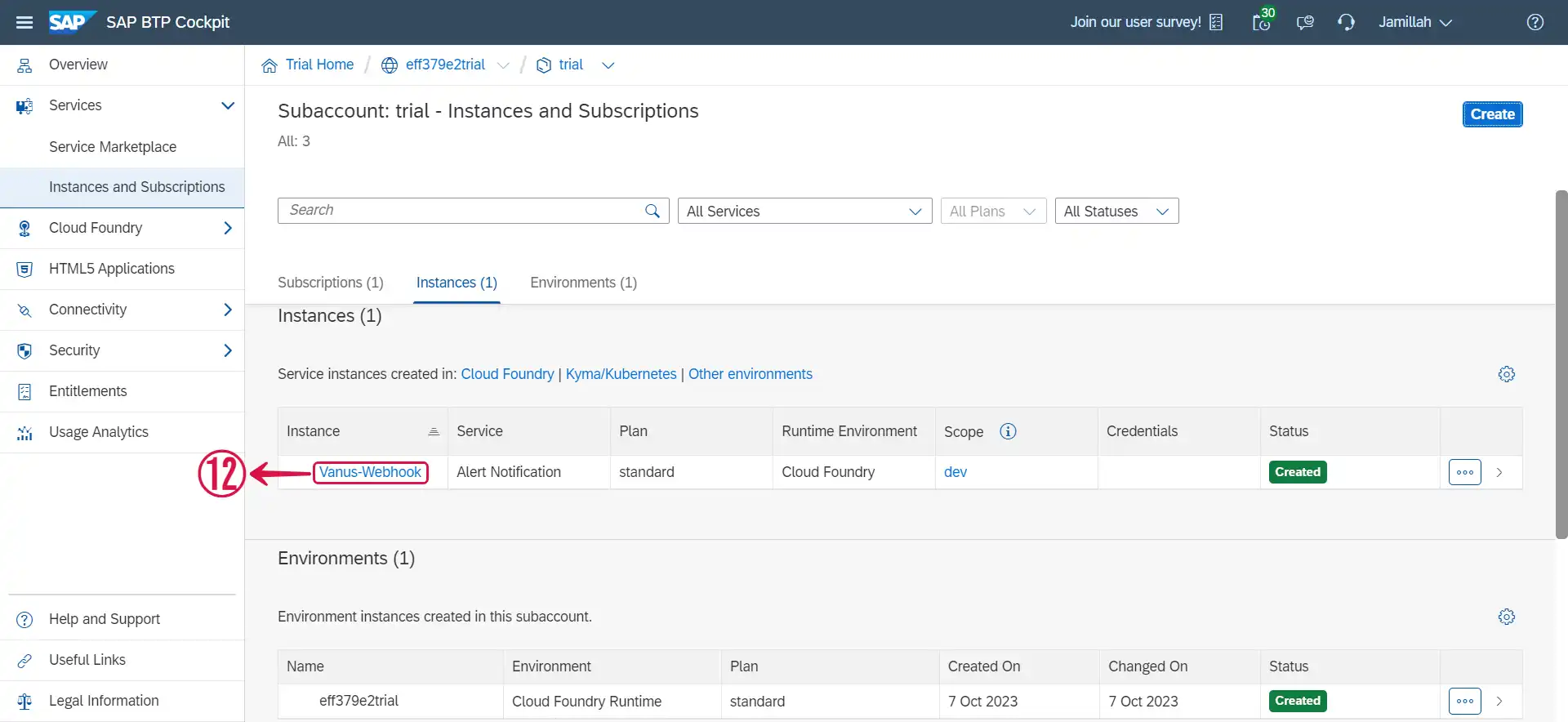Image resolution: width=1568 pixels, height=722 pixels.
Task: Open Service Marketplace
Action: click(113, 147)
